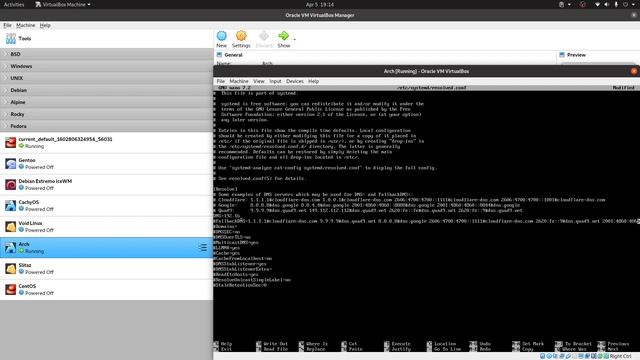The image size is (640, 360).
Task: Click the Preview section header icon
Action: coord(562,55)
